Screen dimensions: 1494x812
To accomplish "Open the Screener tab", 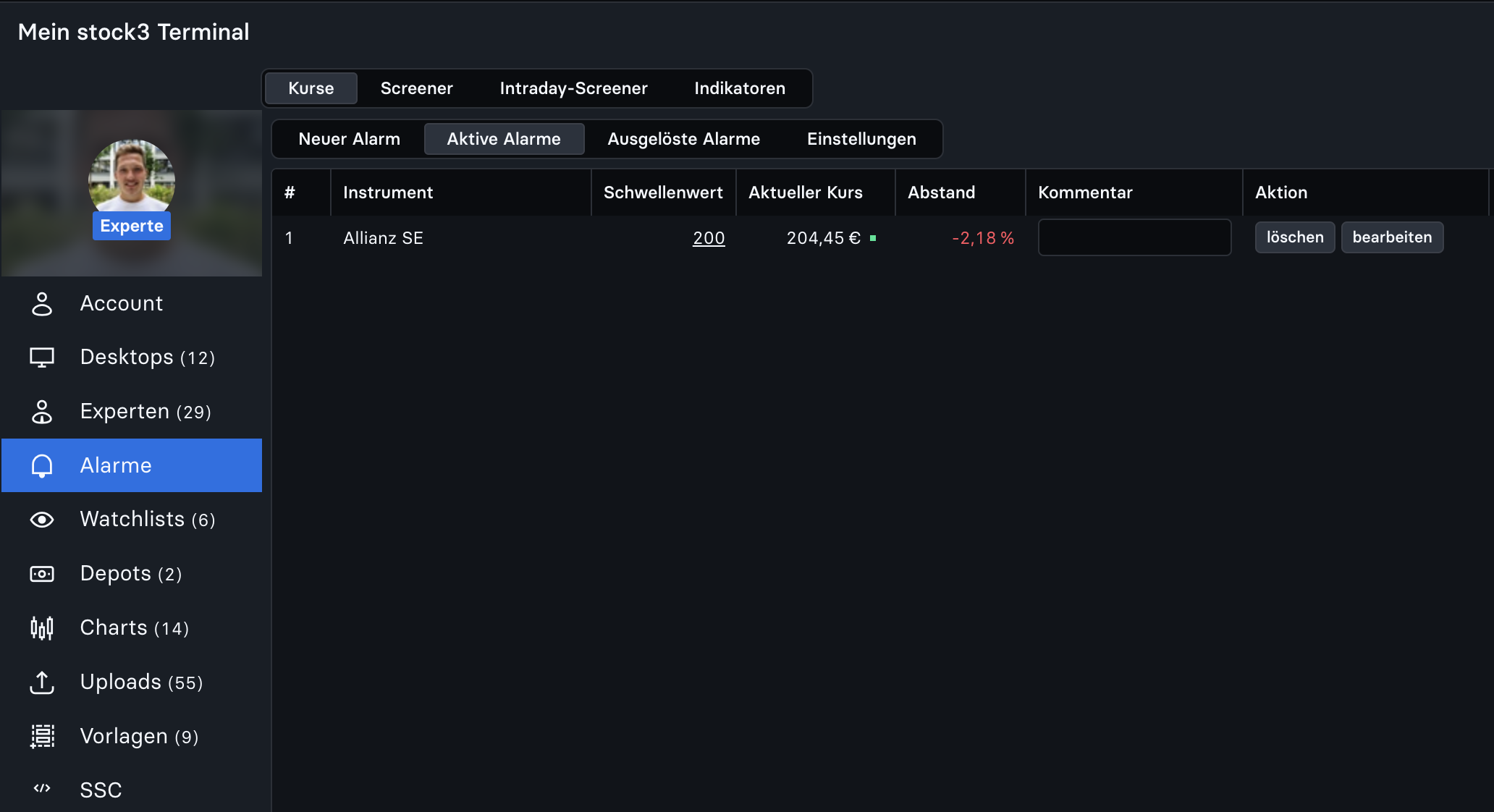I will (417, 88).
